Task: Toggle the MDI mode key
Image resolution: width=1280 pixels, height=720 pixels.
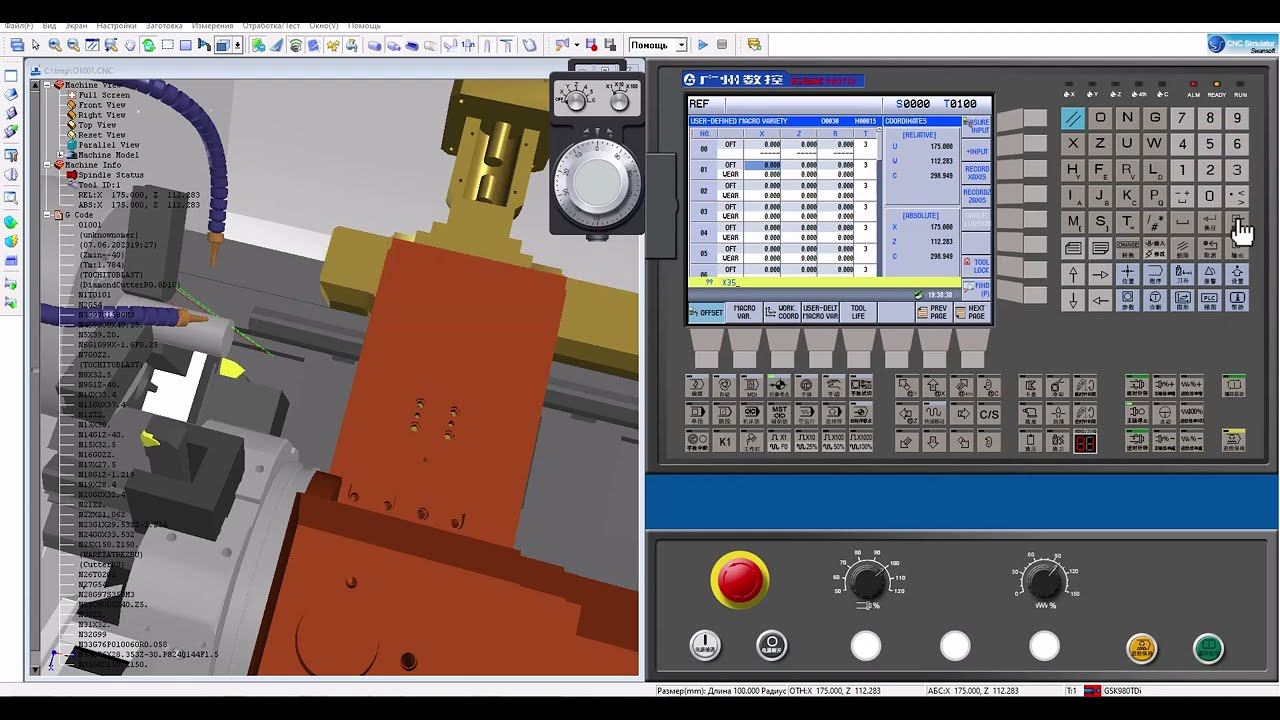Action: click(x=752, y=385)
